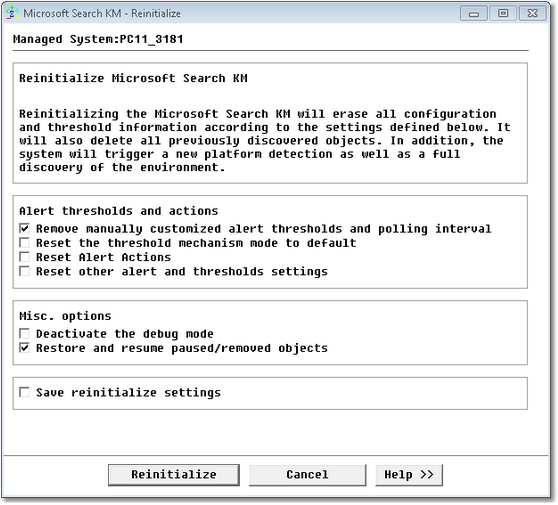This screenshot has height=505, width=558.
Task: Check Save reinitialize settings
Action: point(25,393)
